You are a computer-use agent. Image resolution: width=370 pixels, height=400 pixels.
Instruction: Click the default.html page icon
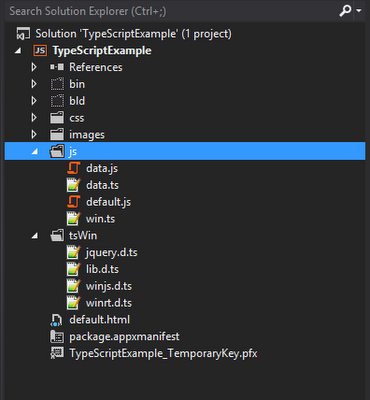56,320
